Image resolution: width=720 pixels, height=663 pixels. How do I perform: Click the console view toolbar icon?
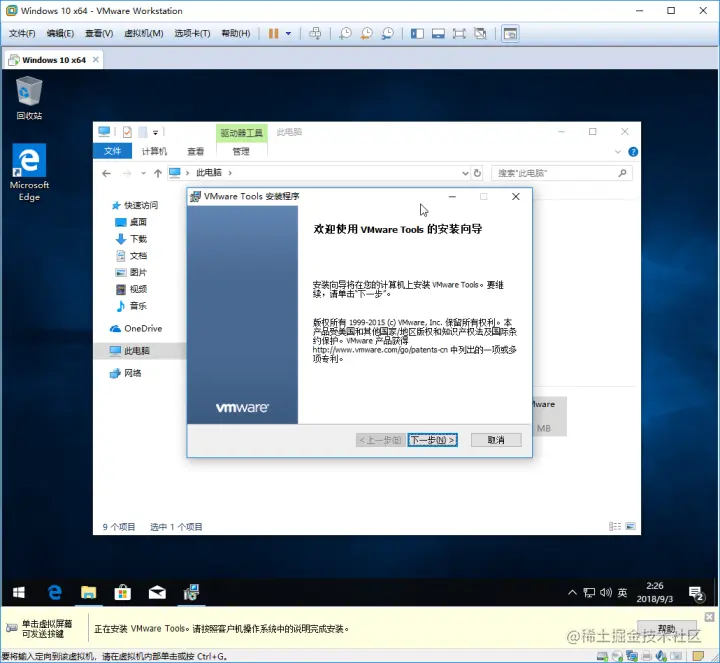[510, 34]
